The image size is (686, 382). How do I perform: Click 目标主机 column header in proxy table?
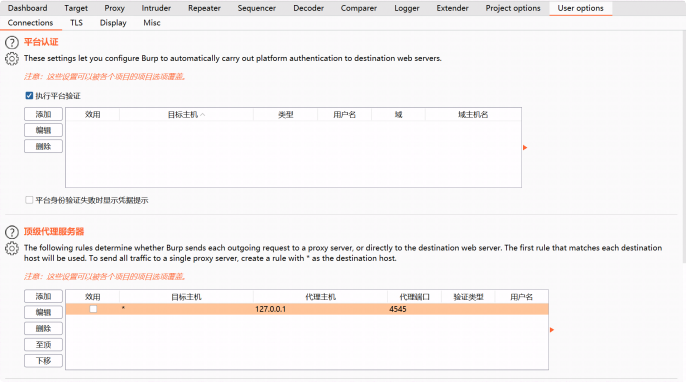coord(186,297)
